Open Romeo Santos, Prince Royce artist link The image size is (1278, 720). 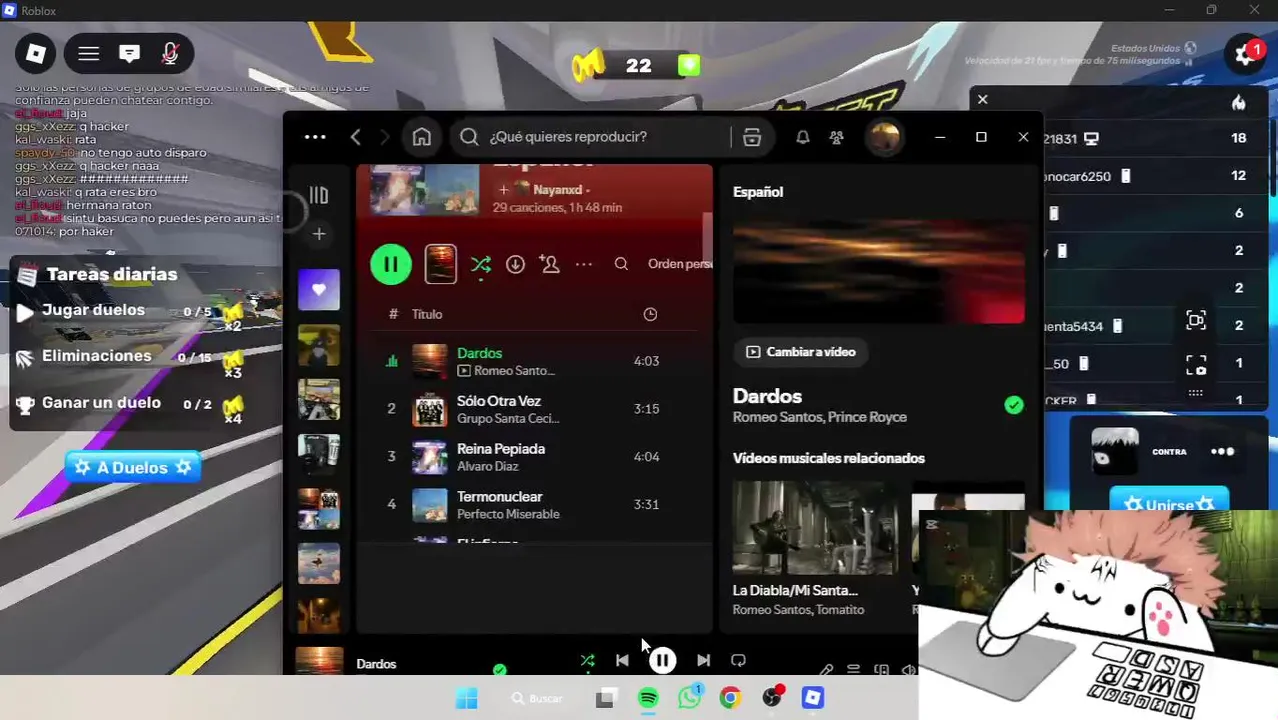coord(820,417)
